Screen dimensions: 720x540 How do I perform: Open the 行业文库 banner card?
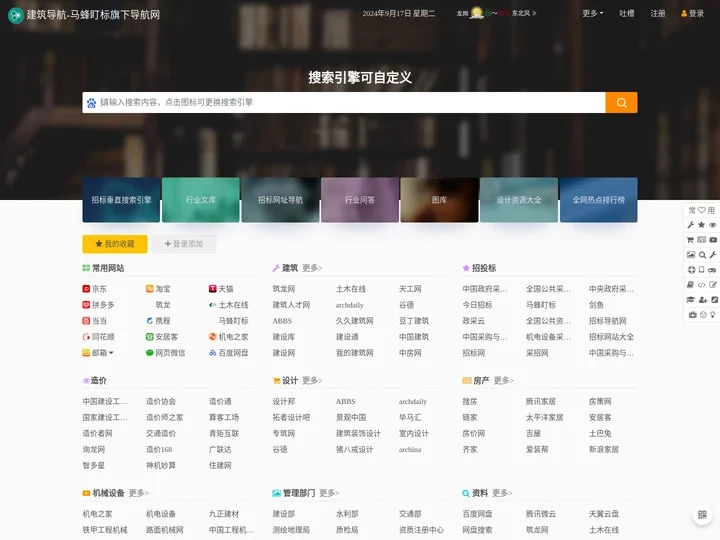coord(201,200)
